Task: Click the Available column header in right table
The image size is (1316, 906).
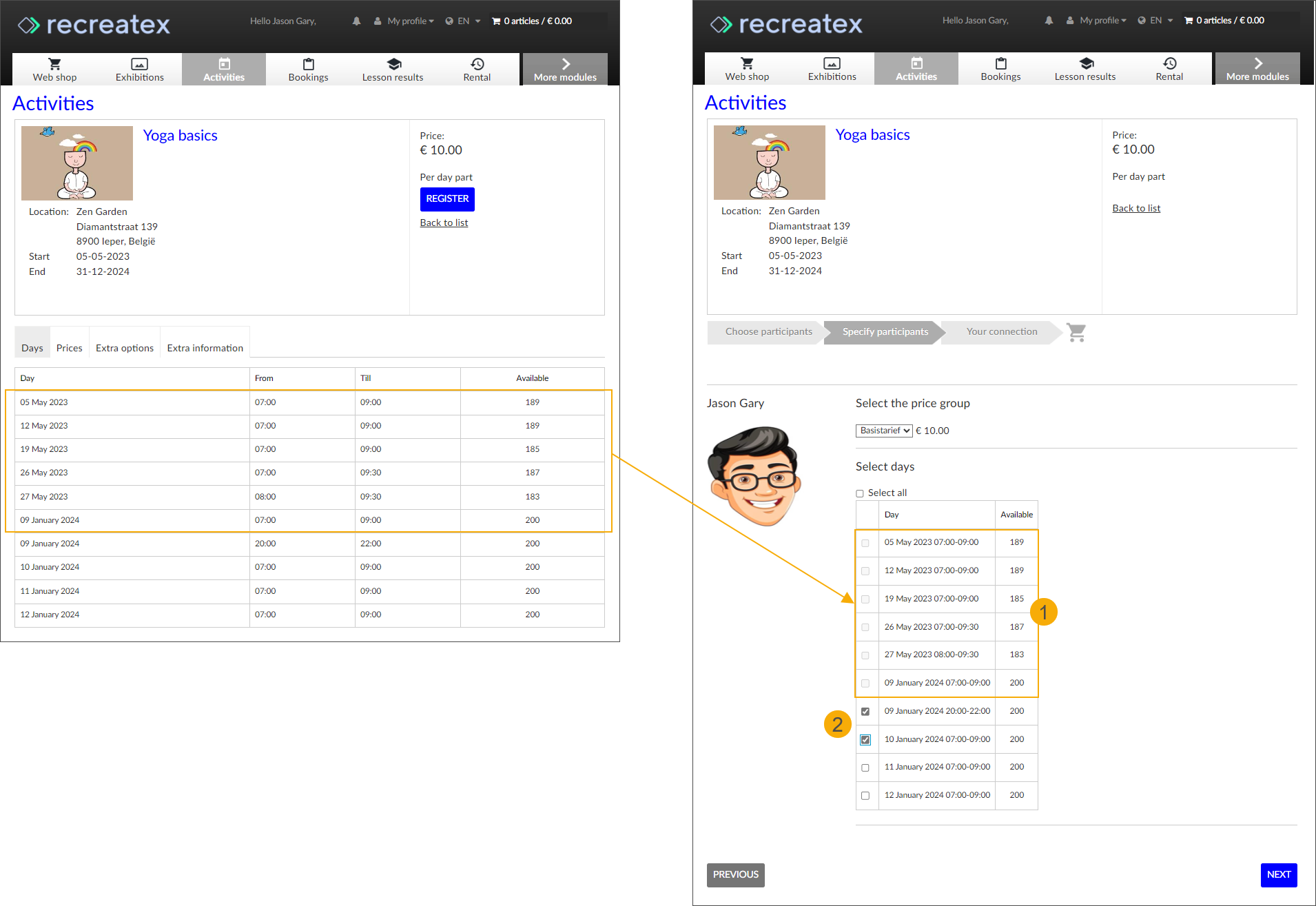Action: [x=1016, y=515]
